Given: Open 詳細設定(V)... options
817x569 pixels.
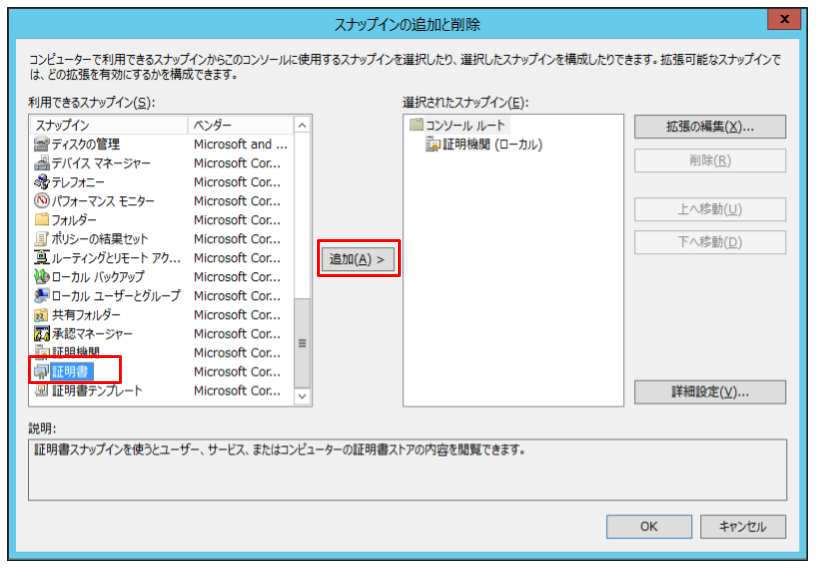Looking at the screenshot, I should [x=710, y=392].
